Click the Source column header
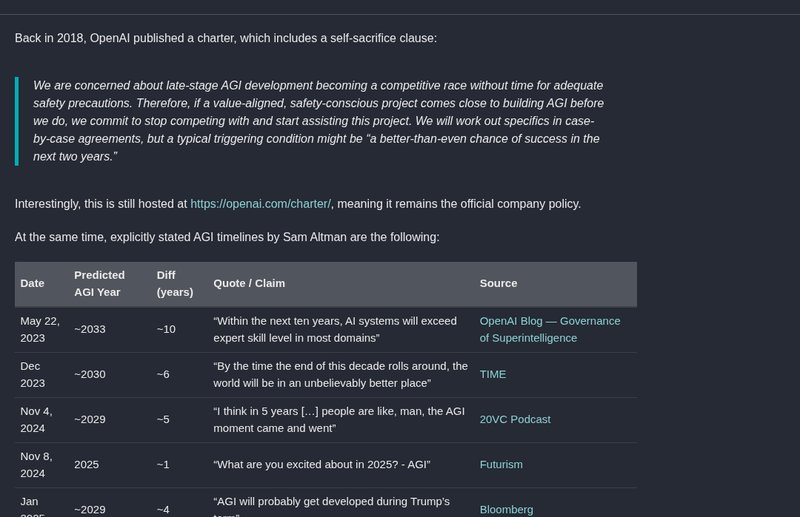Viewport: 800px width, 517px height. click(x=498, y=283)
